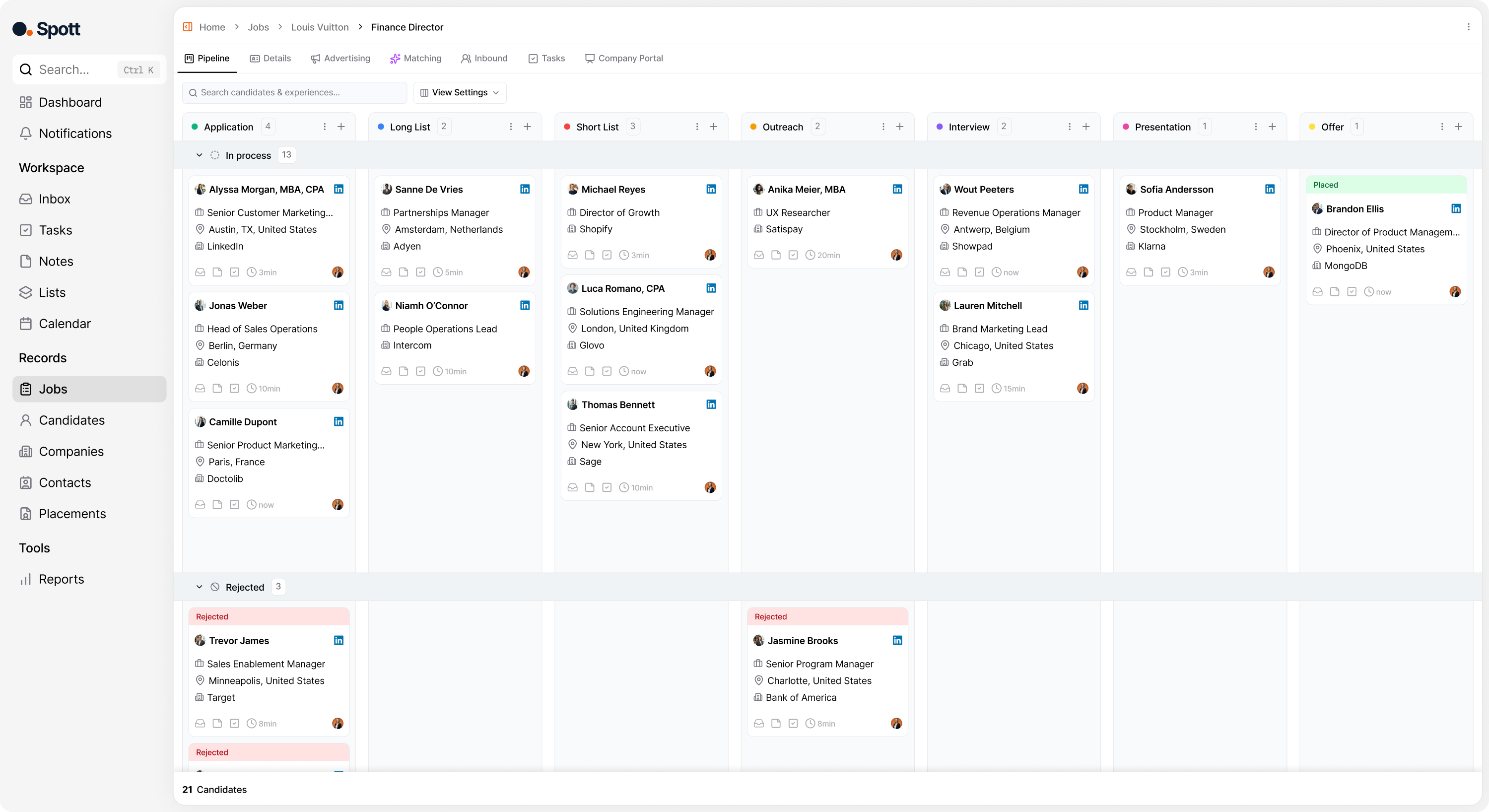This screenshot has width=1489, height=812.
Task: Open Jasmine Brooks' LinkedIn icon
Action: pyautogui.click(x=897, y=640)
